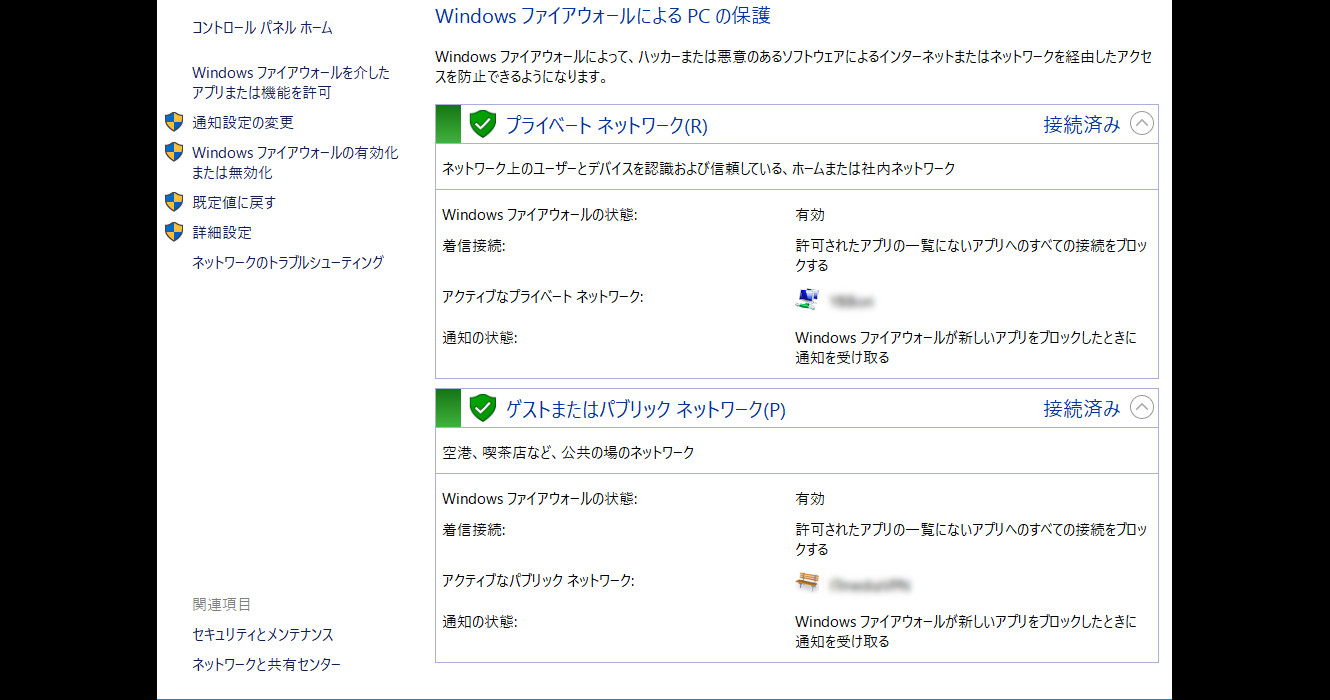Click the shield icon beside 既定値に戻す

tap(174, 202)
